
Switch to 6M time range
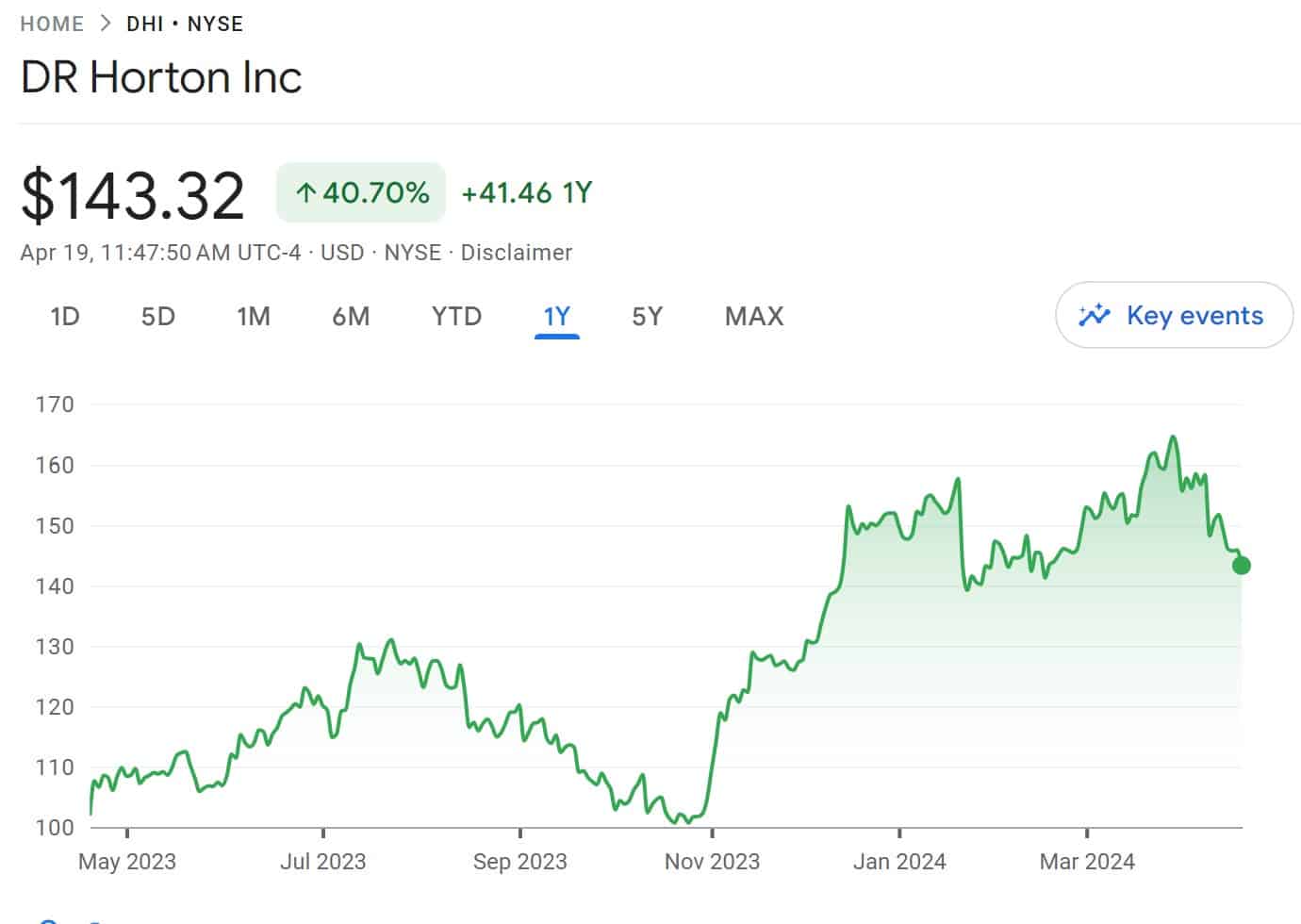pyautogui.click(x=351, y=316)
